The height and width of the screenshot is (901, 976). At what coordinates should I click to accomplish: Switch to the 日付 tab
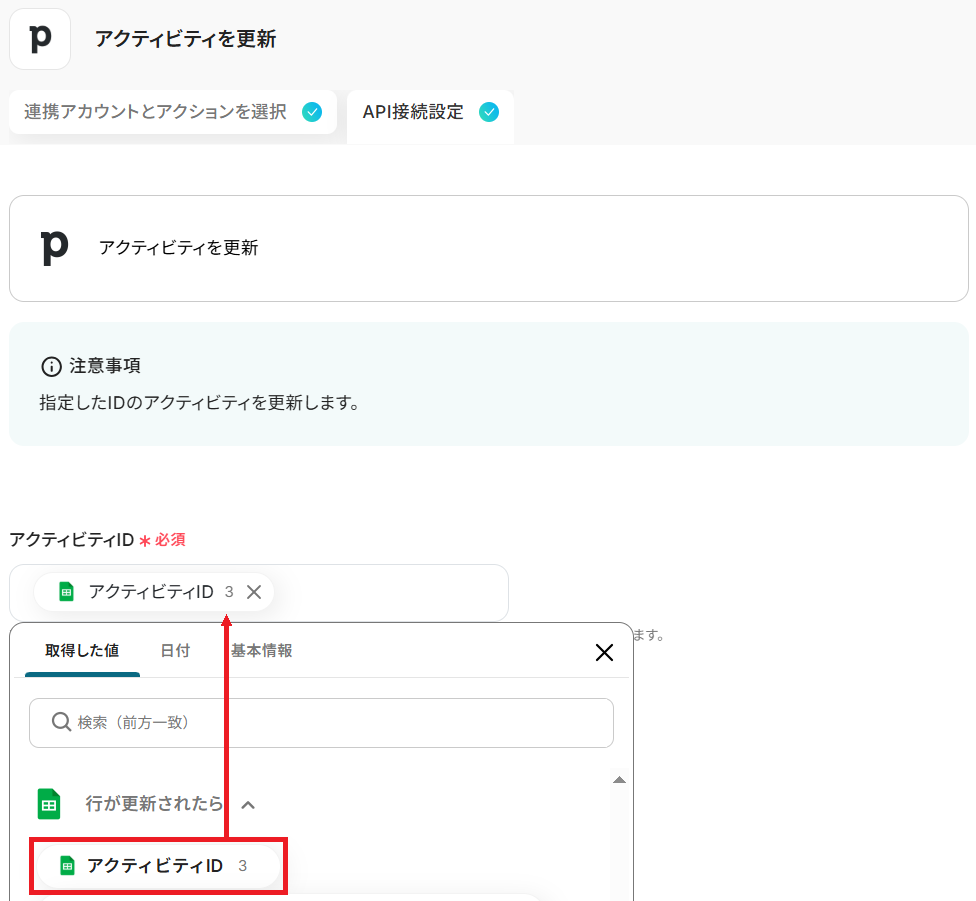click(x=175, y=650)
